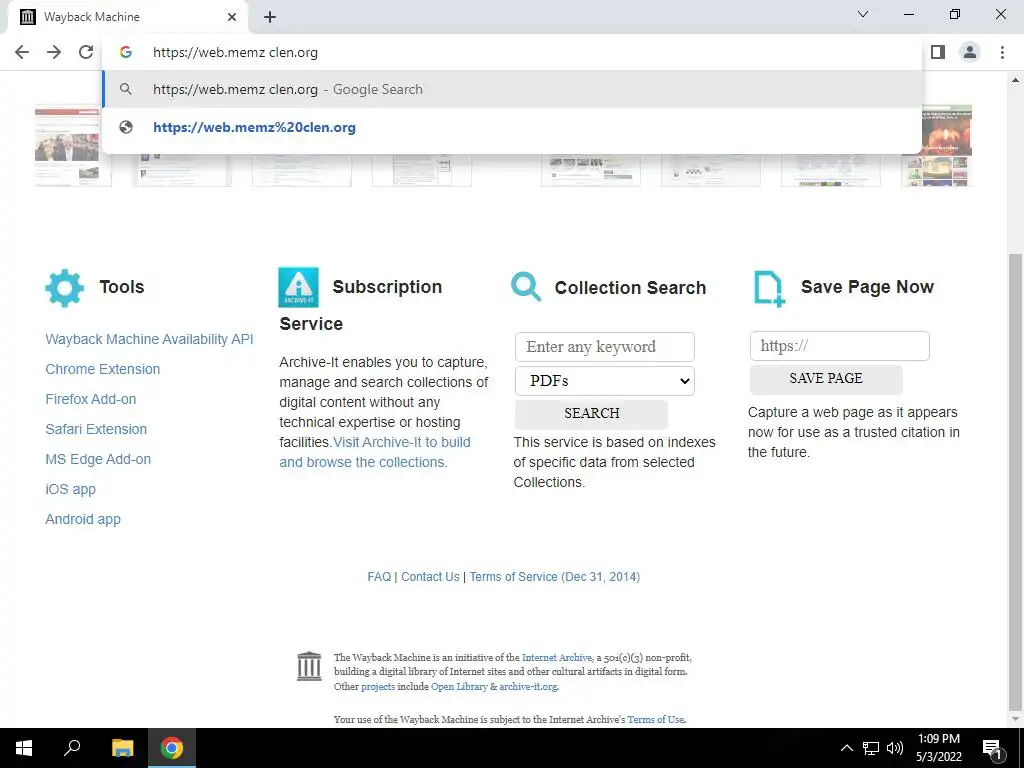Open the archive-it.org footer link

coord(528,686)
